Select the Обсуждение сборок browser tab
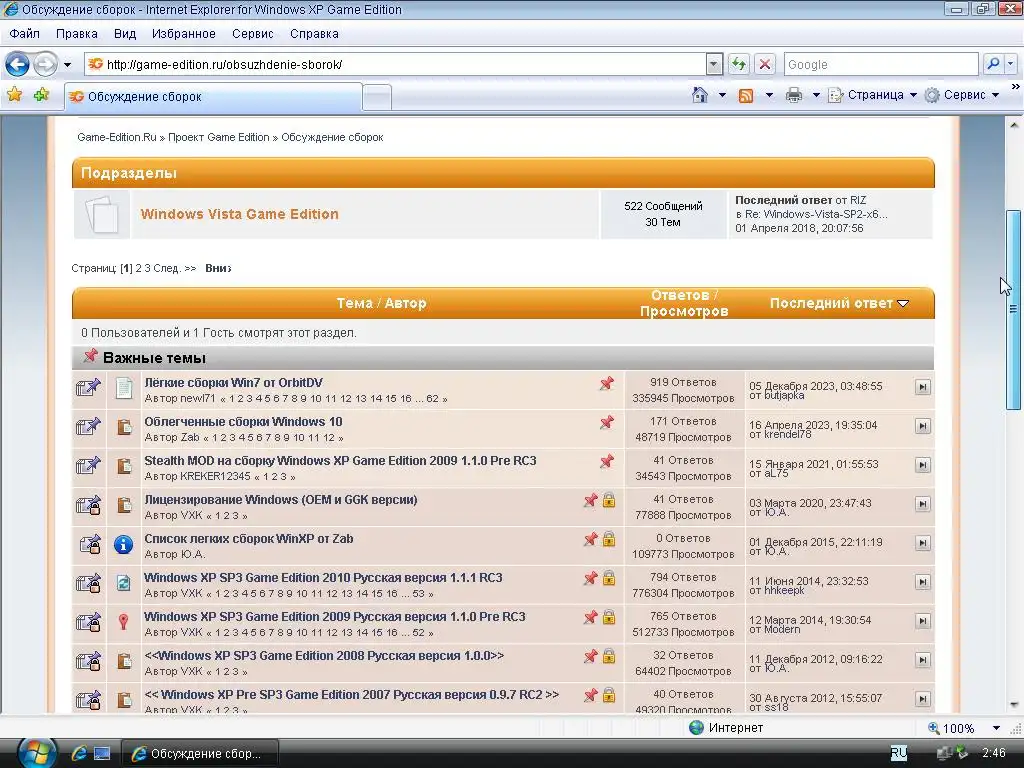This screenshot has width=1024, height=768. [x=213, y=97]
